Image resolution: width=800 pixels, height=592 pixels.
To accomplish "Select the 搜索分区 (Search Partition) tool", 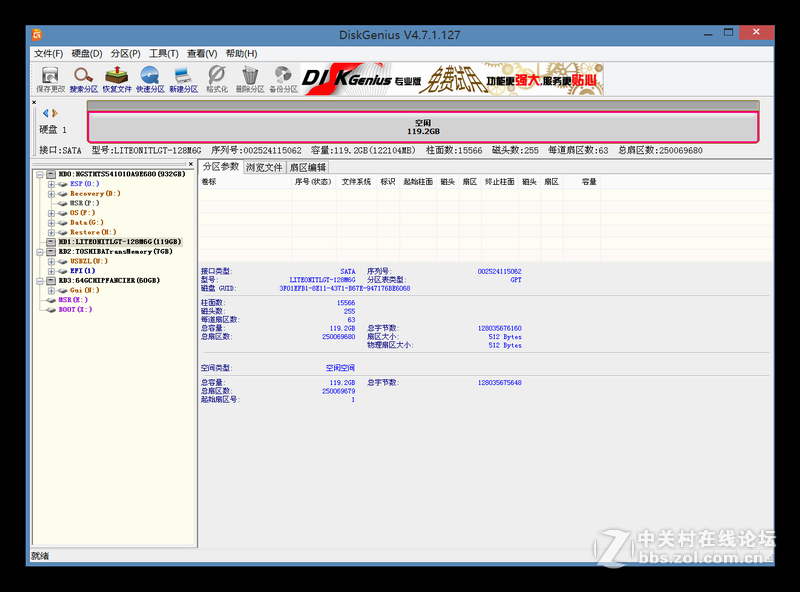I will (x=83, y=77).
